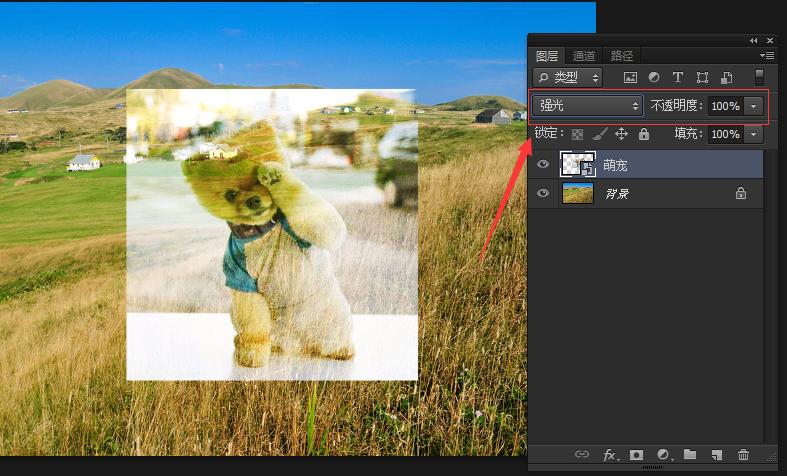Open the 类型 filter type dropdown
This screenshot has height=476, width=787.
point(568,77)
